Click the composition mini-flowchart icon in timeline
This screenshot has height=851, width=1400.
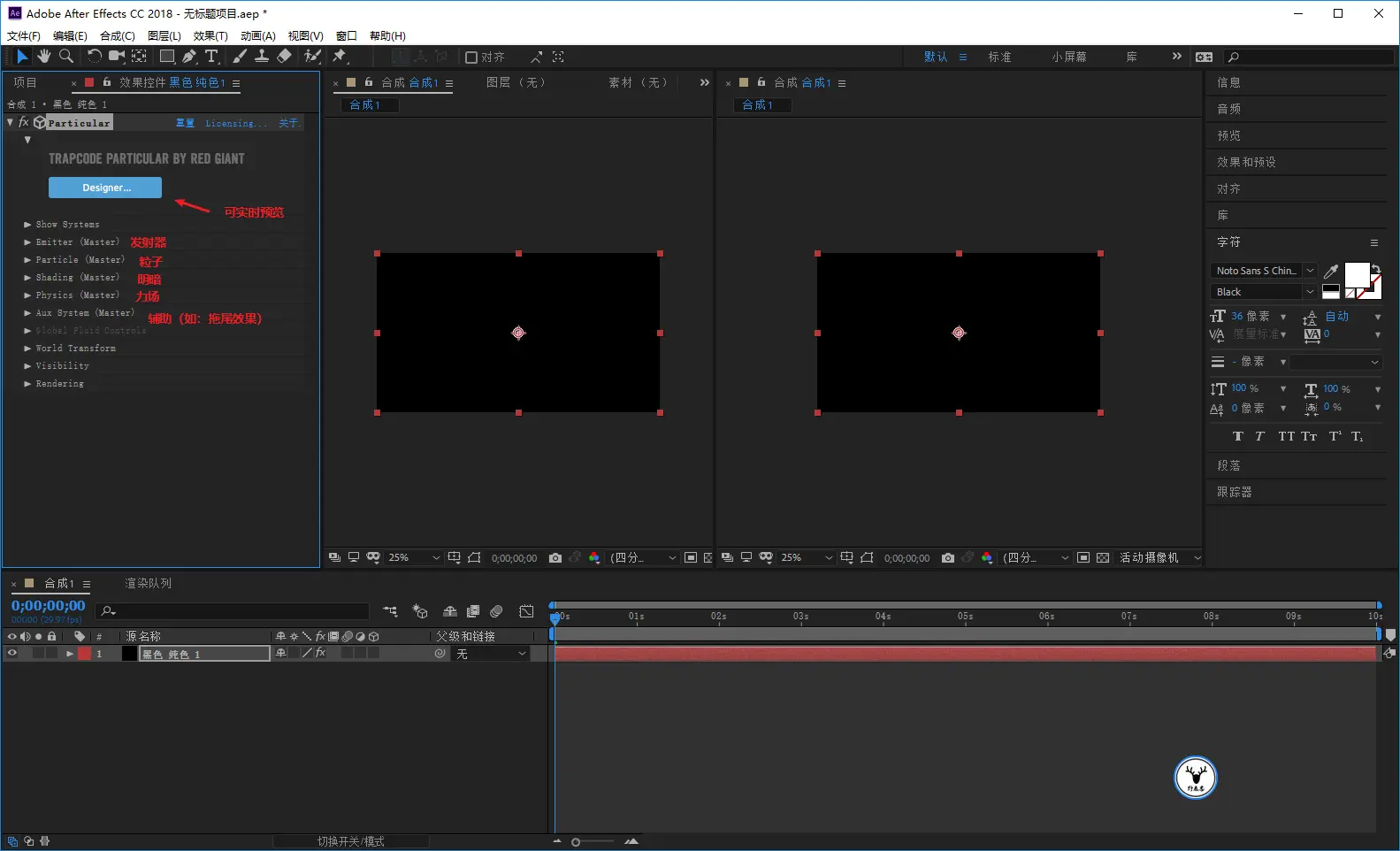click(x=390, y=611)
